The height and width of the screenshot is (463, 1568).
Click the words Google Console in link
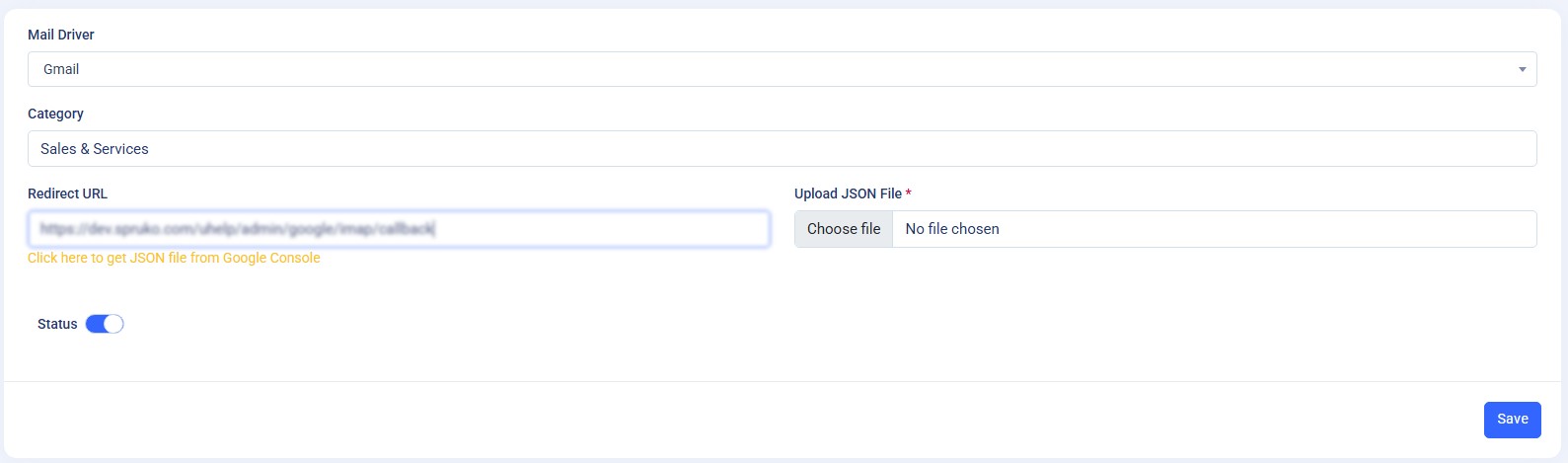pyautogui.click(x=271, y=258)
